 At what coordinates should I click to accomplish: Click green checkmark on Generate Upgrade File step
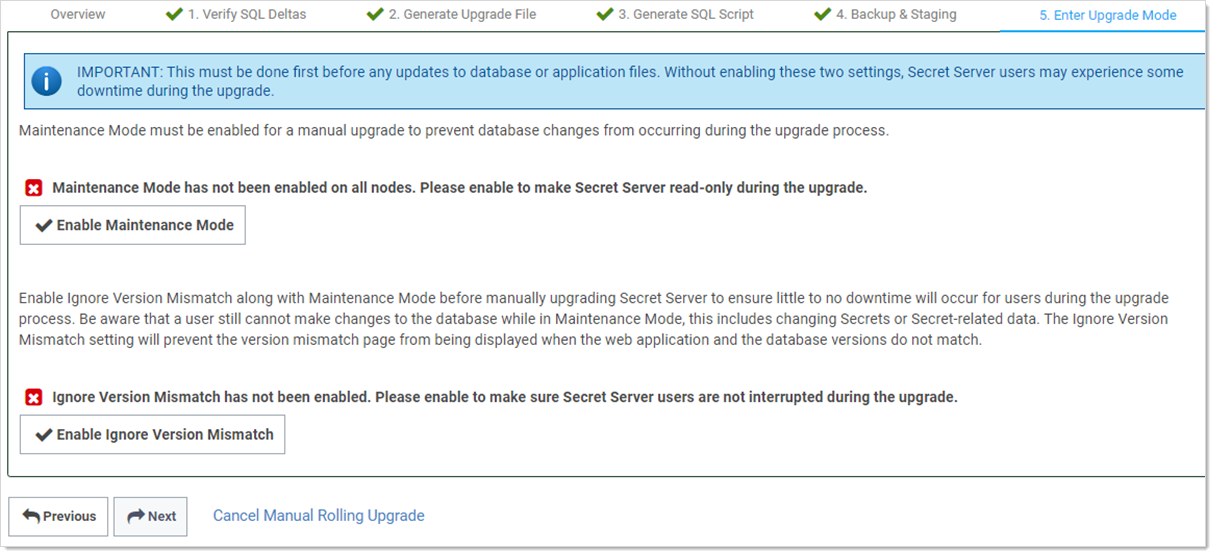(x=375, y=15)
